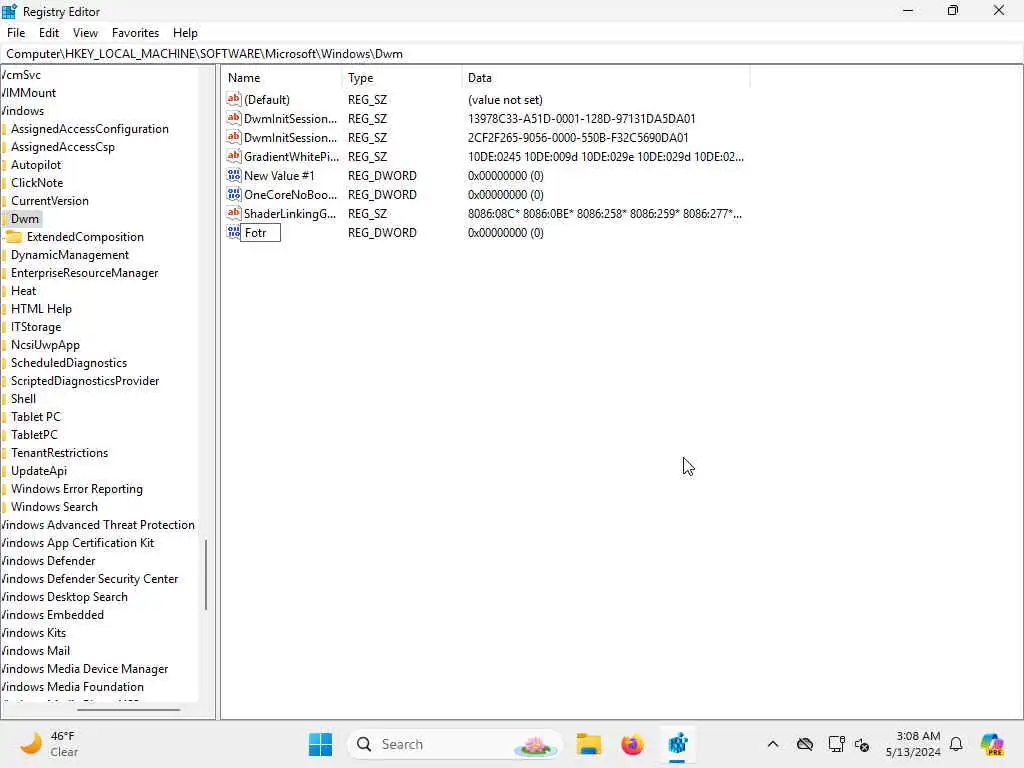Click the Registry Editor taskbar icon

(677, 744)
